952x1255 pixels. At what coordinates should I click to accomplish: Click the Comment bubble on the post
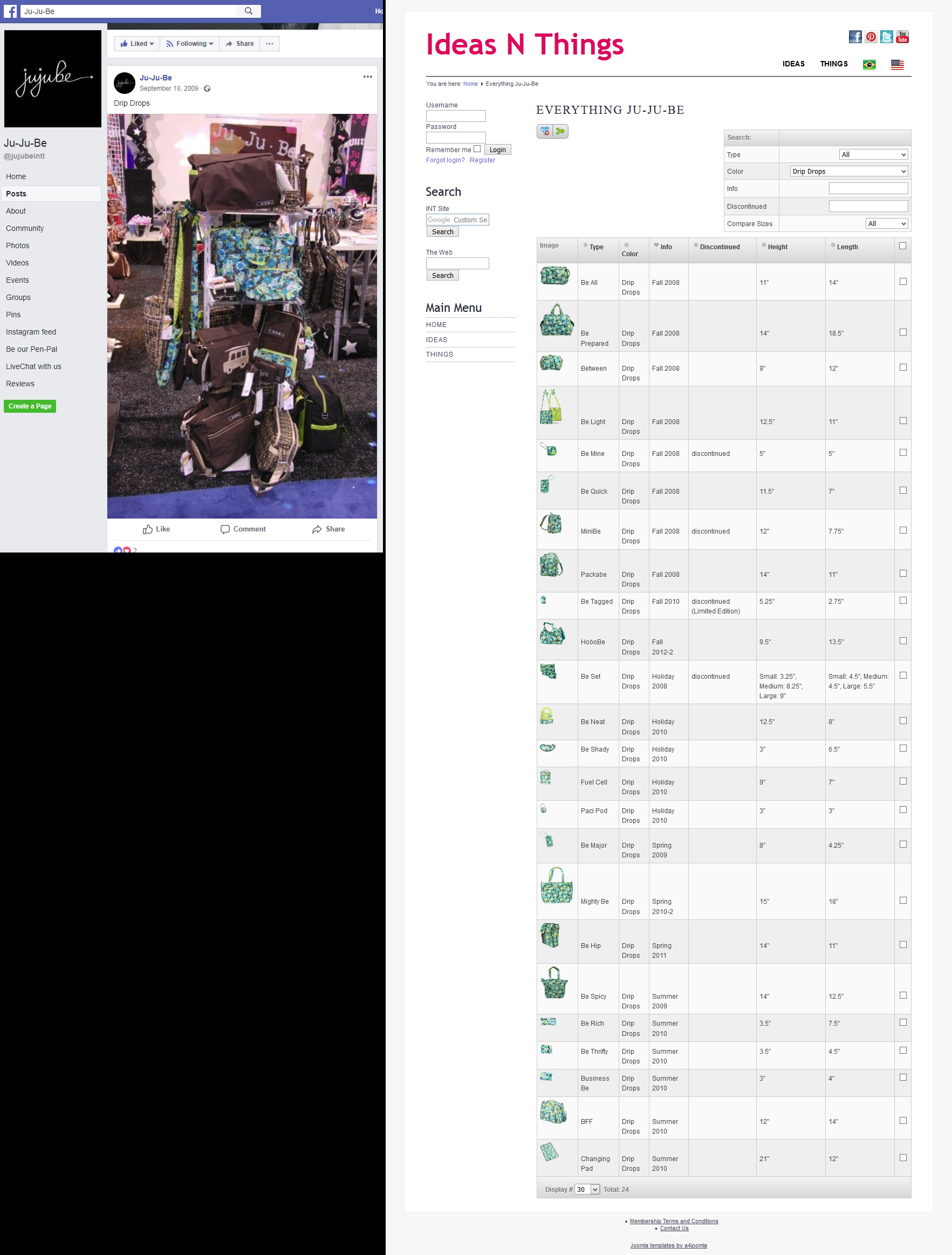tap(243, 529)
